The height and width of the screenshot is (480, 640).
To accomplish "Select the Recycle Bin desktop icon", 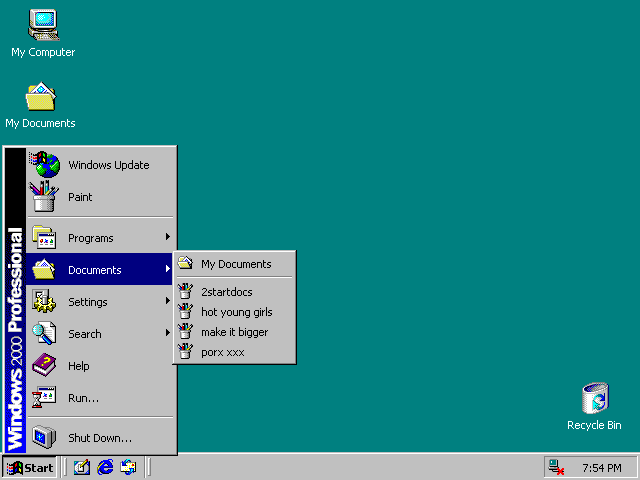I will (x=595, y=398).
